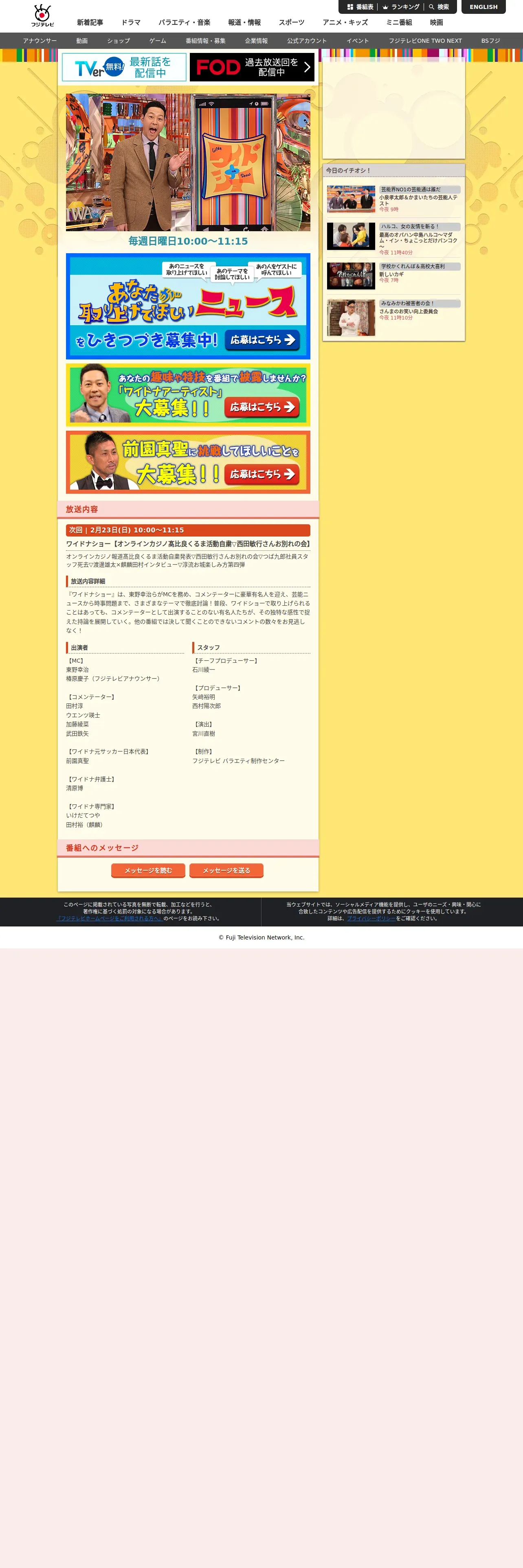Open アニメ・キッズ menu item
Screen dimensions: 523x1568
coord(345,22)
